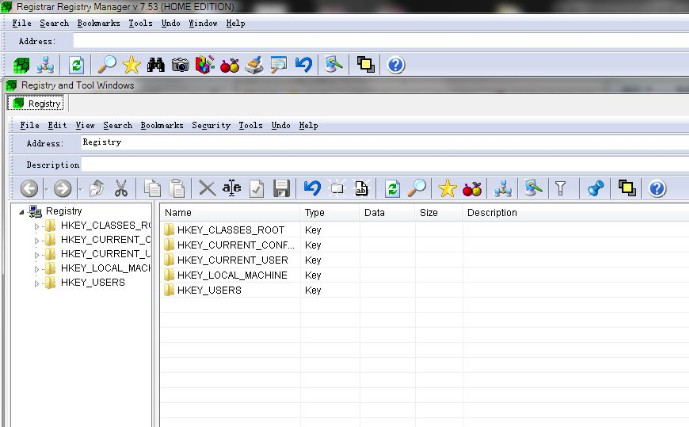Open Bookmarks menu in the top menu bar

point(98,23)
